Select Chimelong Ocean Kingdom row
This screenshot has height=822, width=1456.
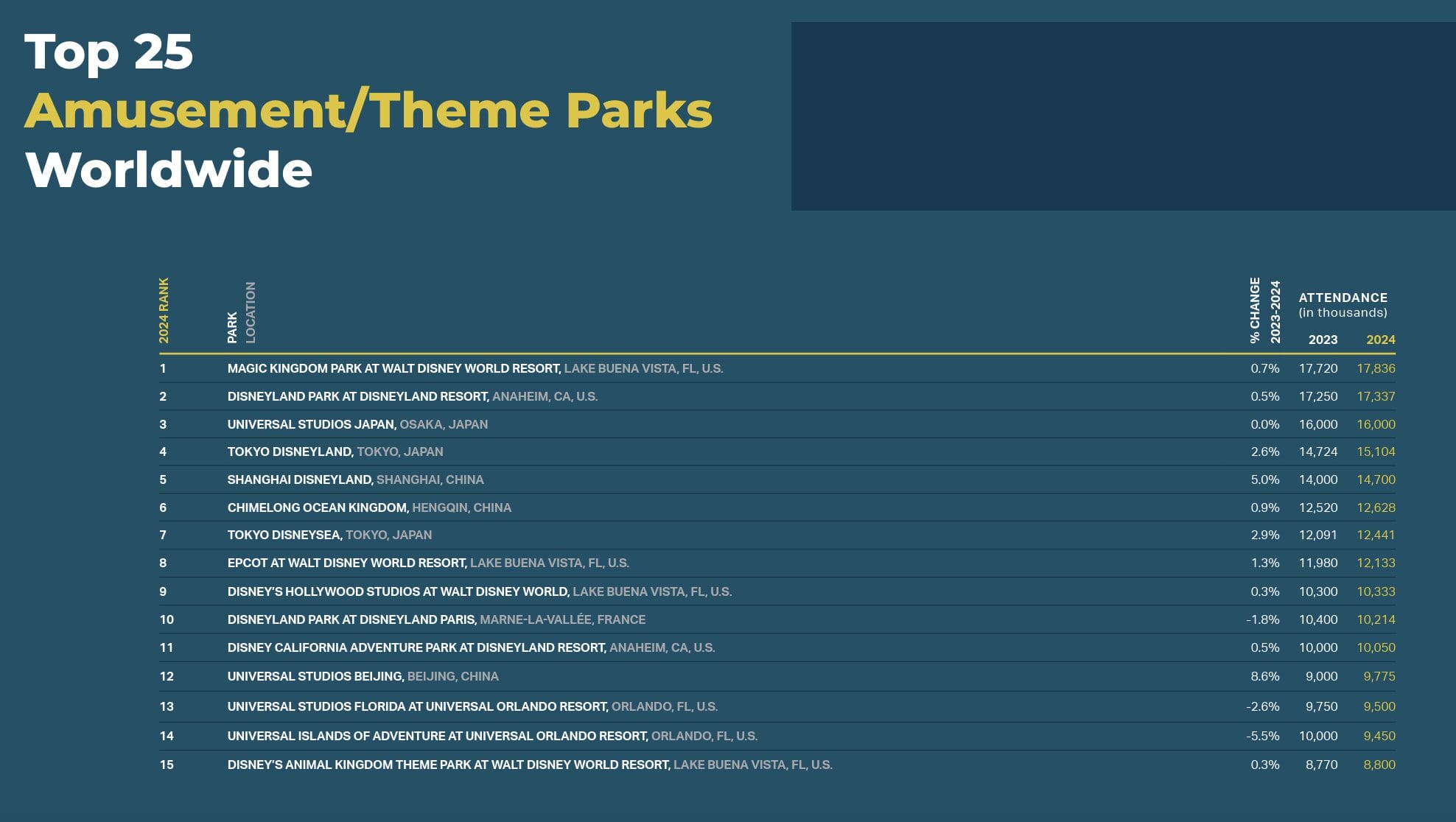[318, 507]
